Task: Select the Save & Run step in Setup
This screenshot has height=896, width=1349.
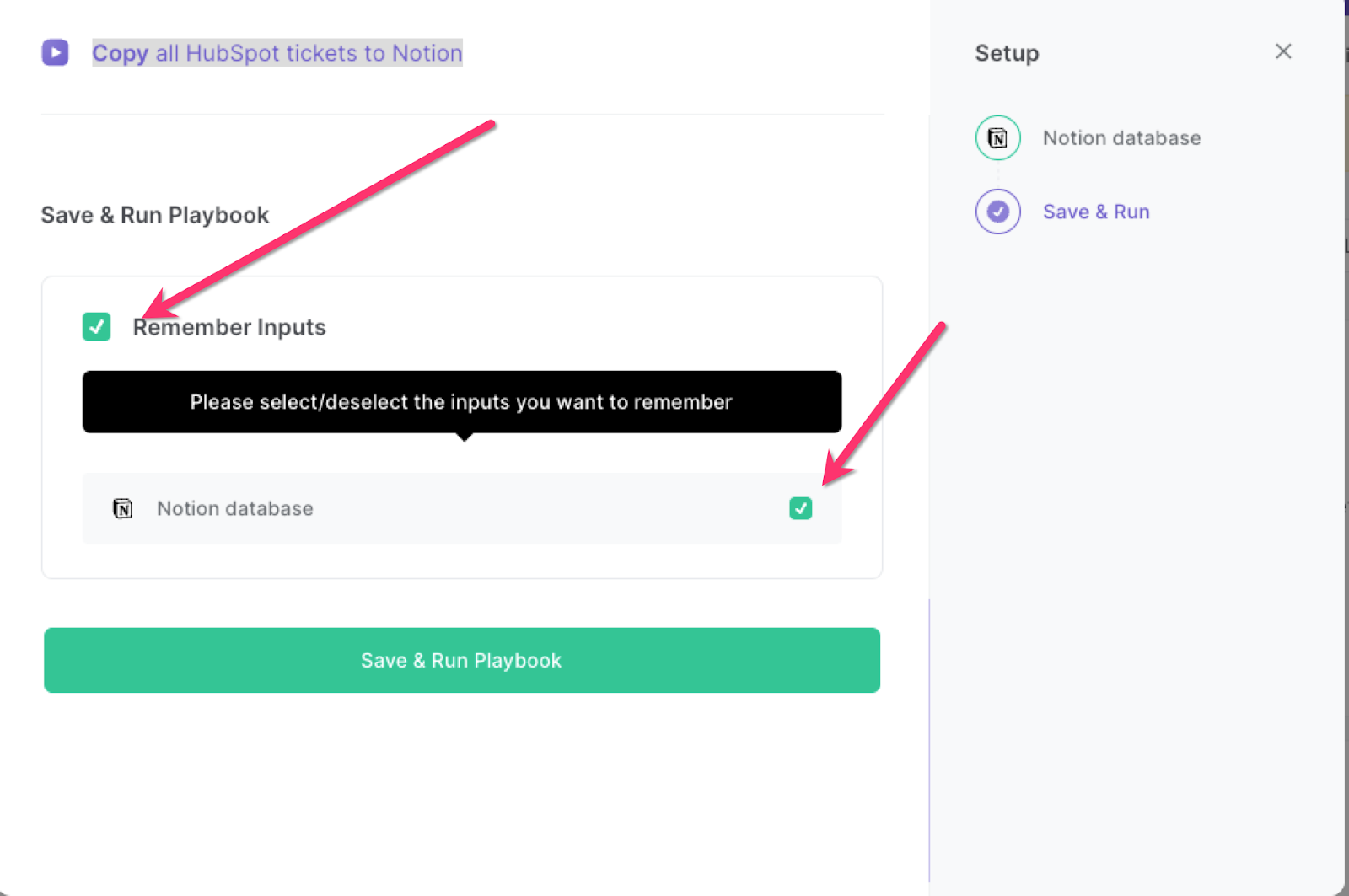Action: [x=1096, y=212]
